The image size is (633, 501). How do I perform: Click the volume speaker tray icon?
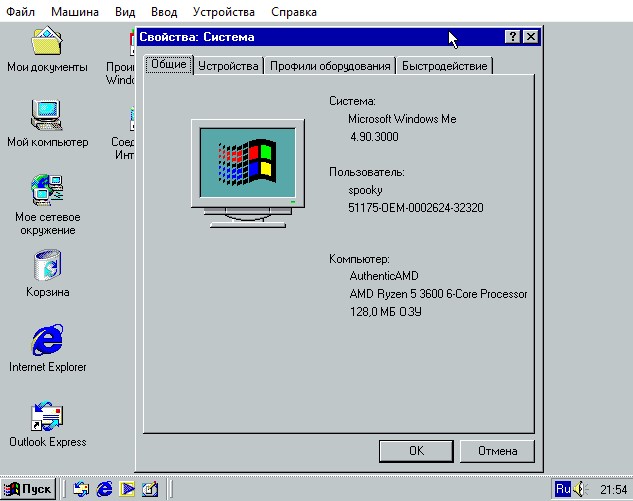[581, 489]
